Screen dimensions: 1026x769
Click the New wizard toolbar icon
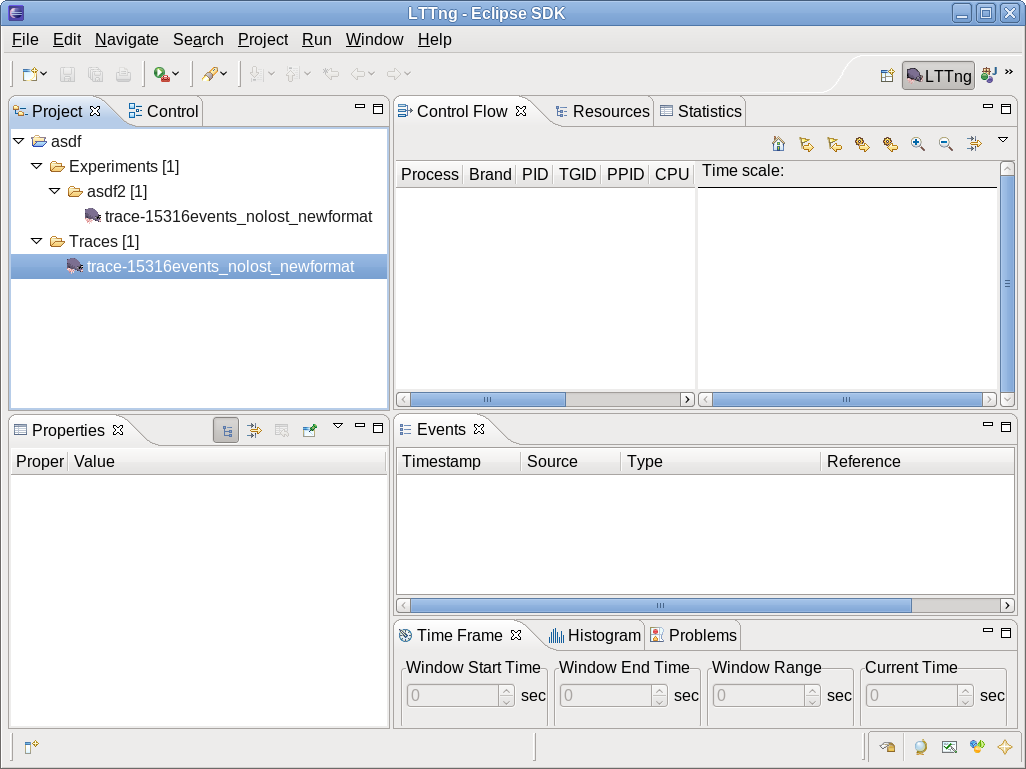29,74
